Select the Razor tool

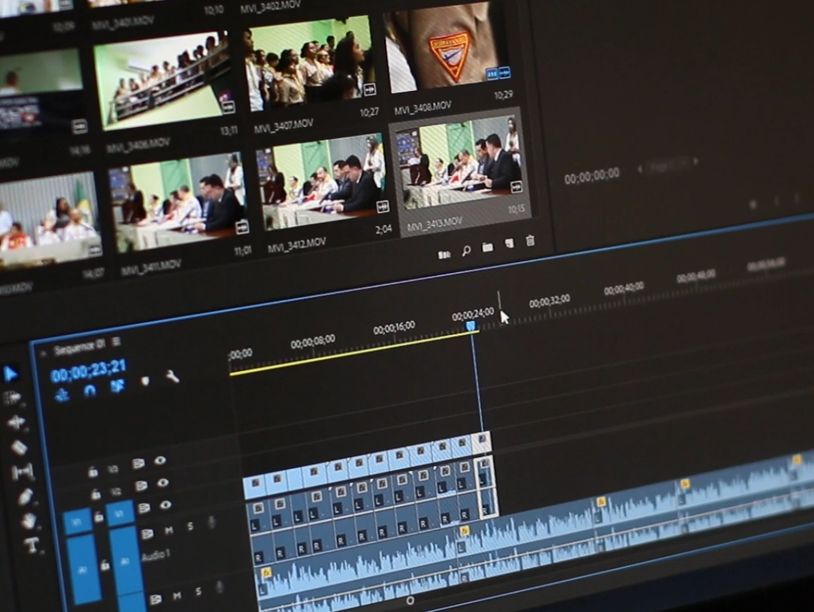[x=19, y=447]
